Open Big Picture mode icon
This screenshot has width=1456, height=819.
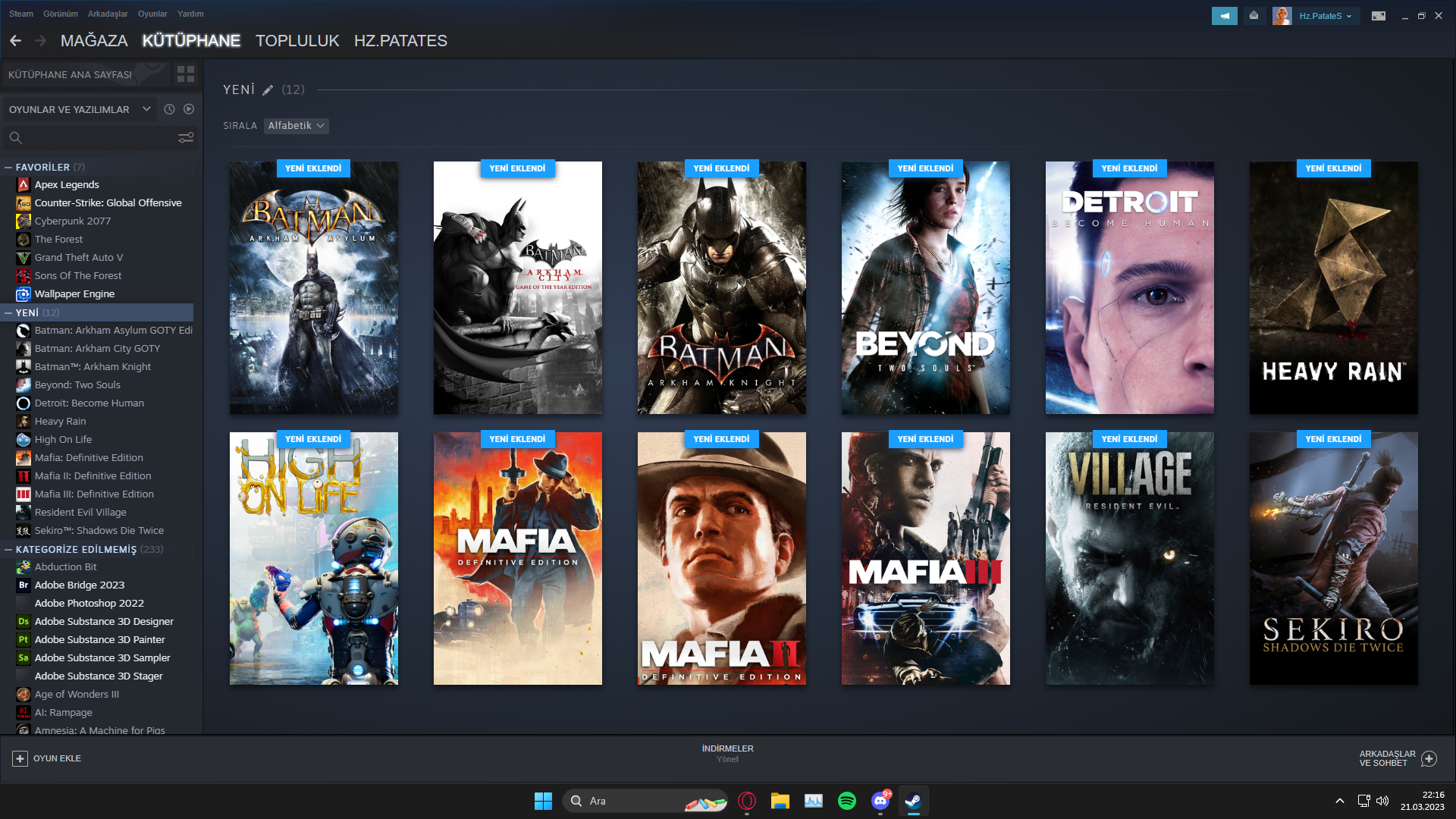point(1378,16)
